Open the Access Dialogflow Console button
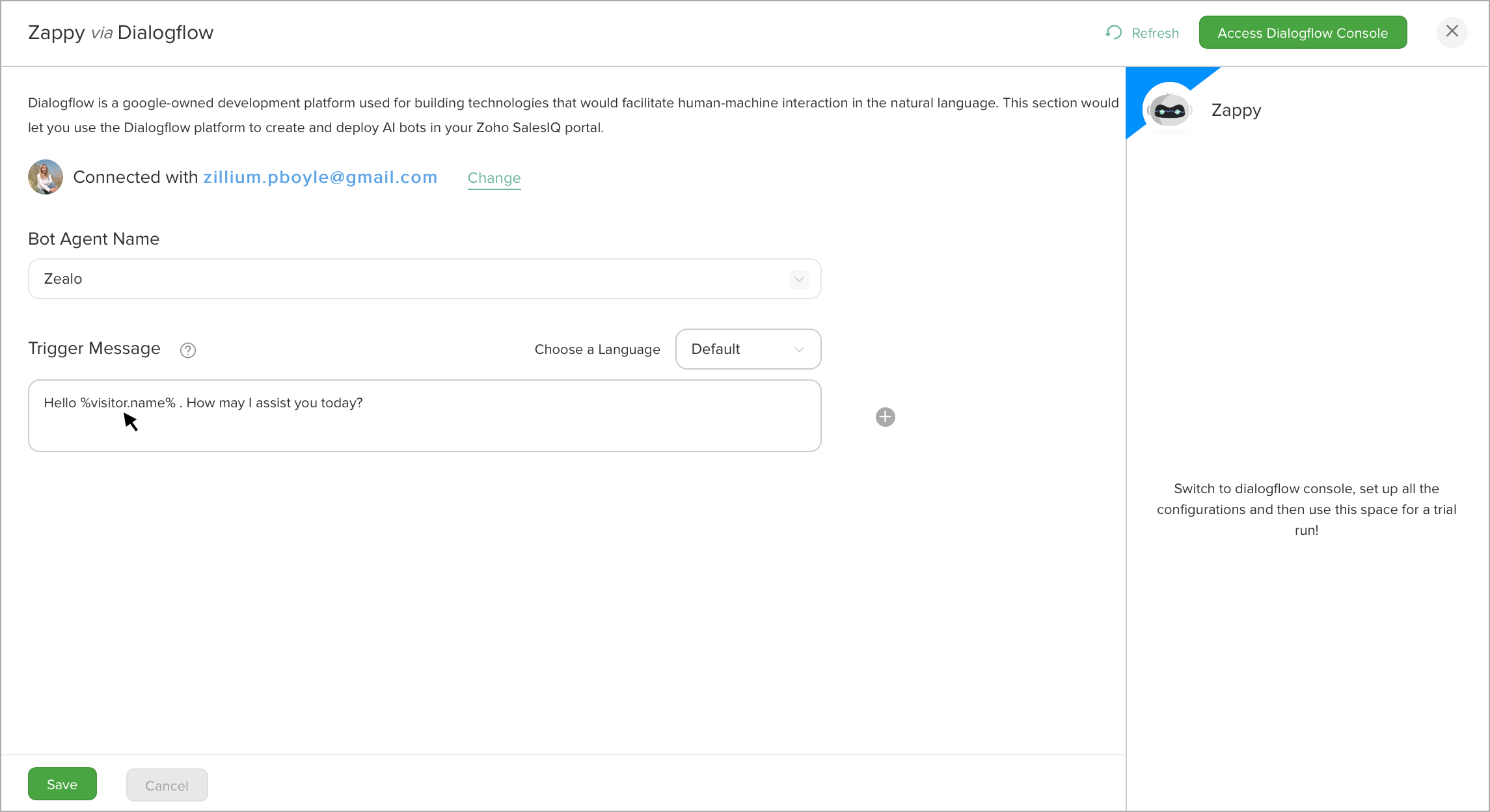This screenshot has width=1490, height=812. pos(1303,33)
